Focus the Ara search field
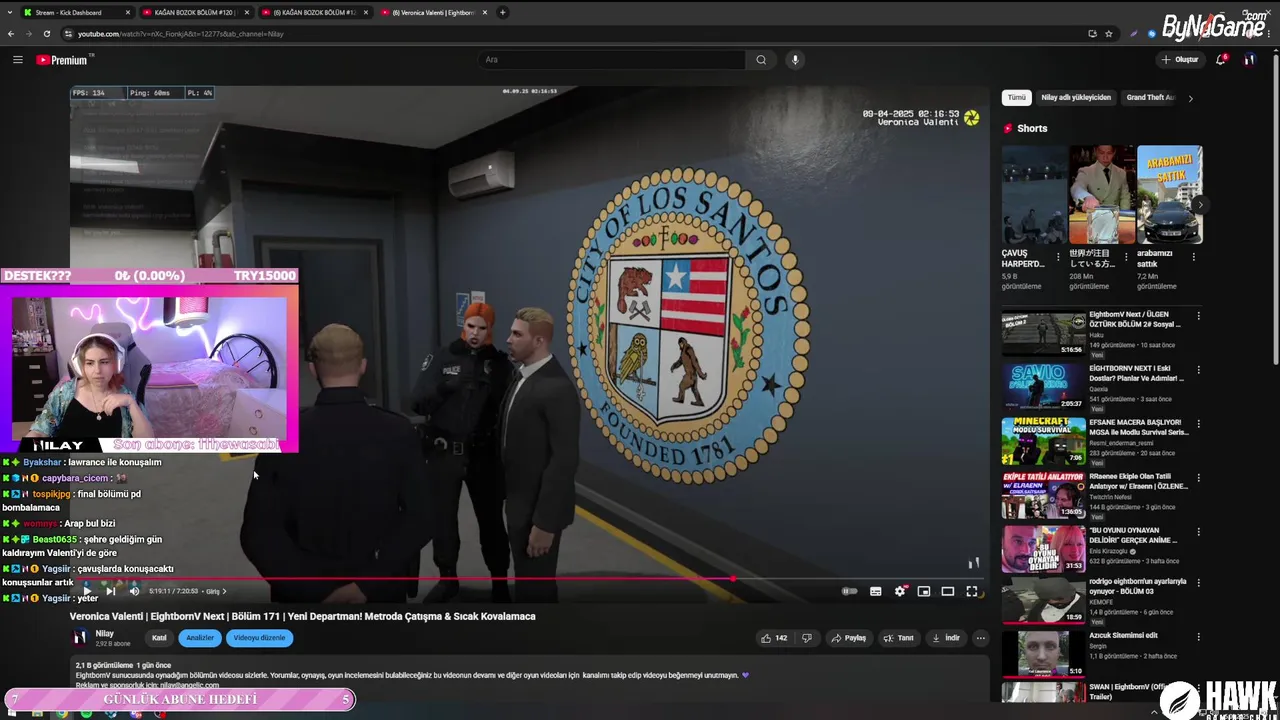The image size is (1280, 720). (x=612, y=60)
